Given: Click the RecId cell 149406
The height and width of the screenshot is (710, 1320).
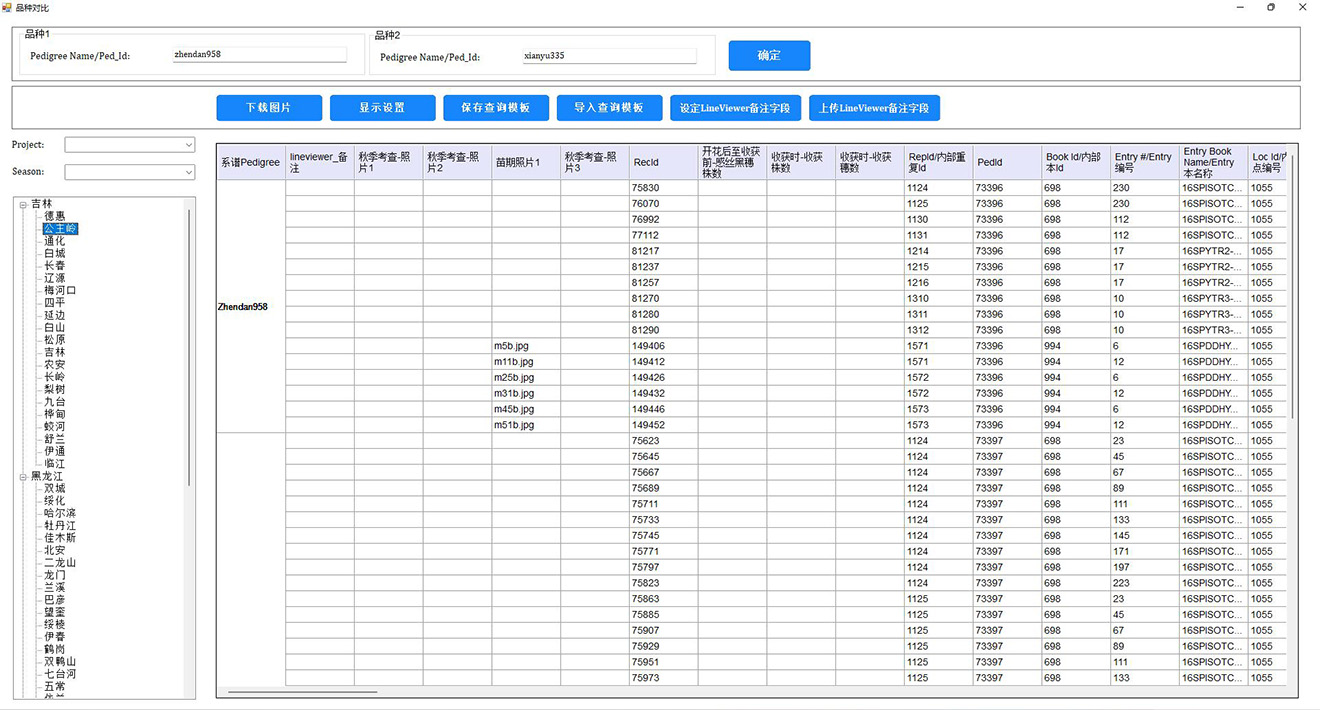Looking at the screenshot, I should (663, 346).
